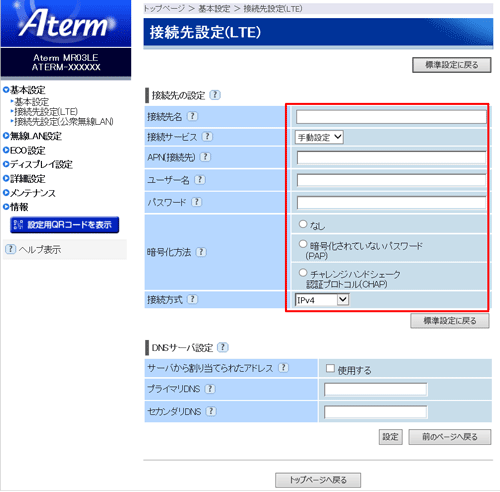Open help icon for 暗号化方法
Image resolution: width=500 pixels, height=492 pixels.
201,252
